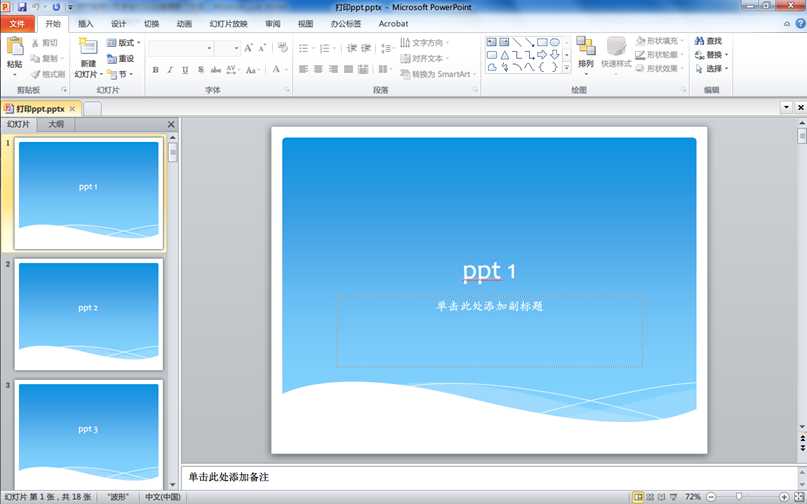This screenshot has height=504, width=807.
Task: Click the Slide Show status bar icon
Action: (x=673, y=497)
